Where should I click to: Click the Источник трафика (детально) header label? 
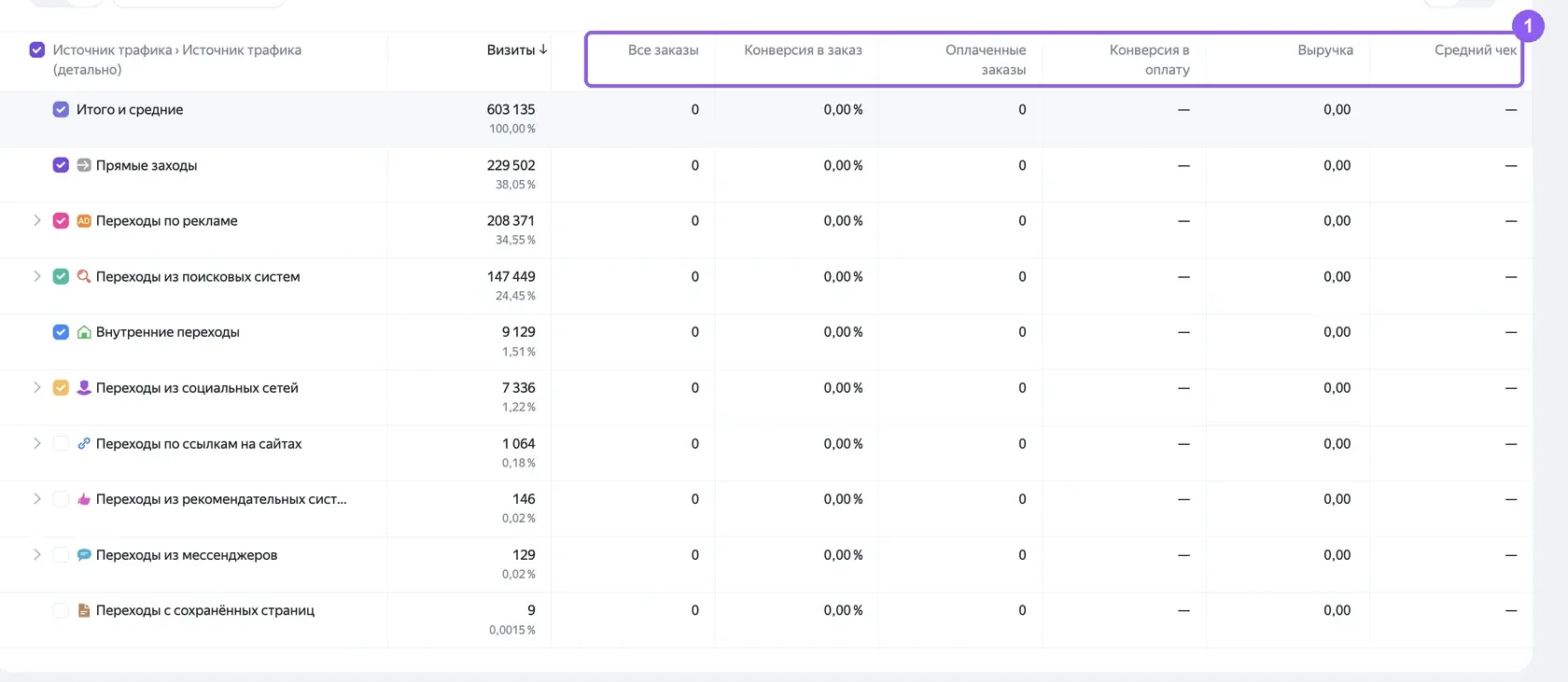[177, 60]
